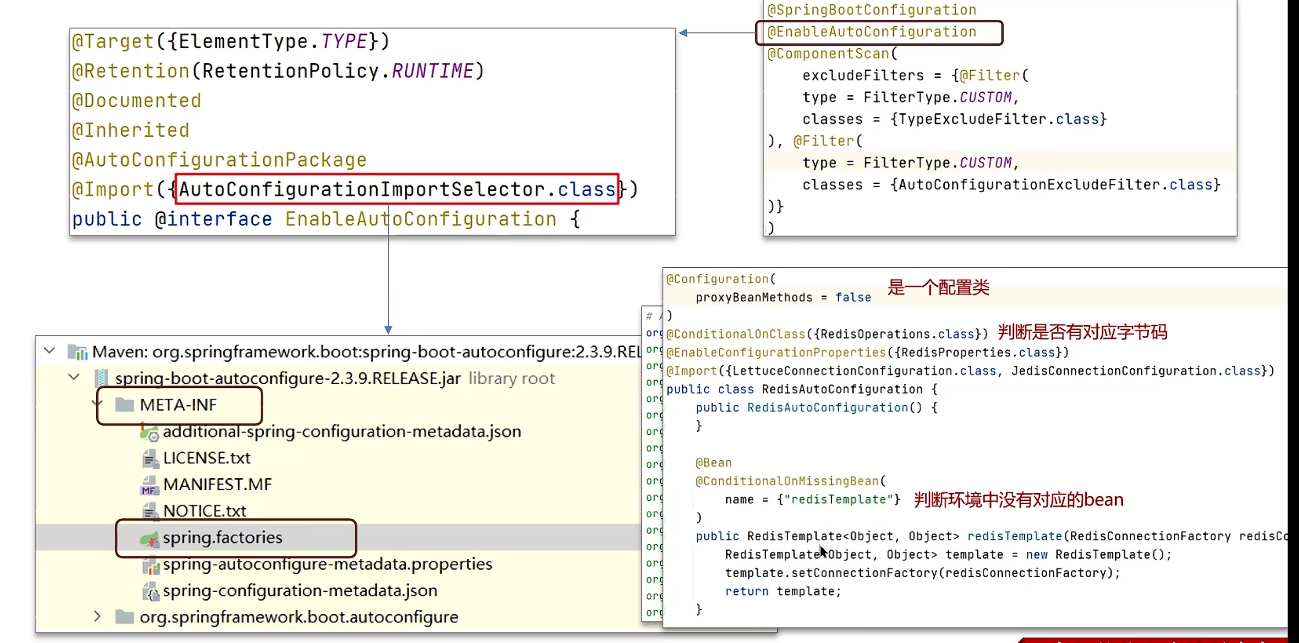Click the spring-autoconfigure-metadata.properties file icon
The width and height of the screenshot is (1299, 643).
coord(150,564)
